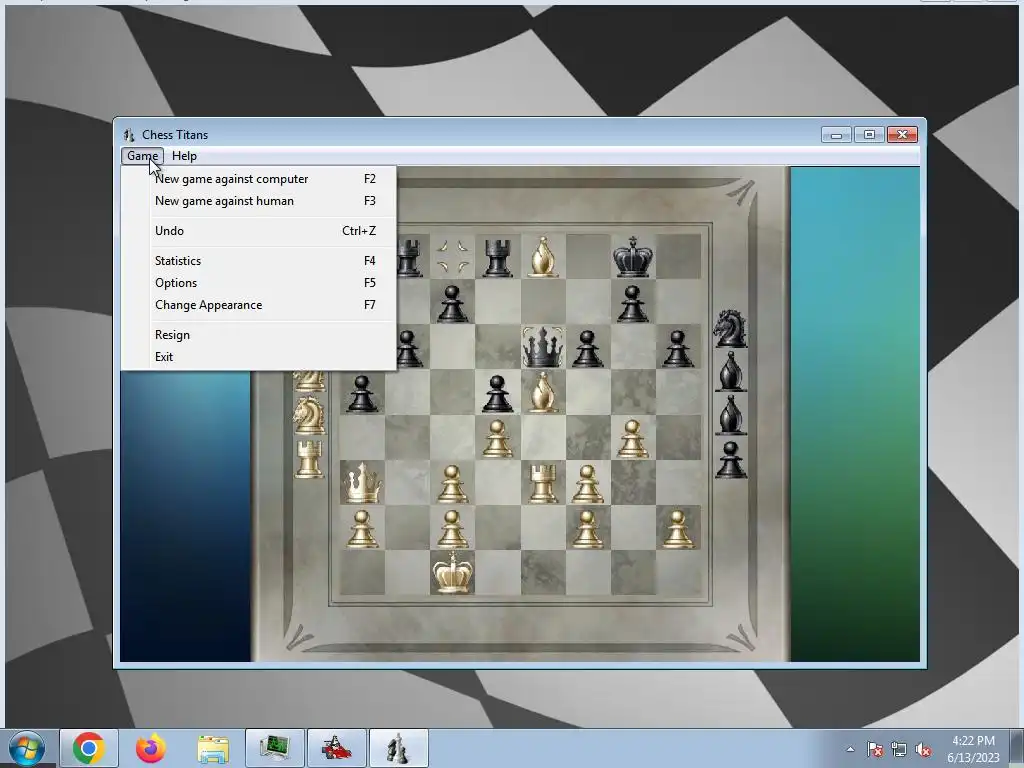This screenshot has height=768, width=1024.
Task: Pick the white pawn on f3
Action: [x=588, y=483]
